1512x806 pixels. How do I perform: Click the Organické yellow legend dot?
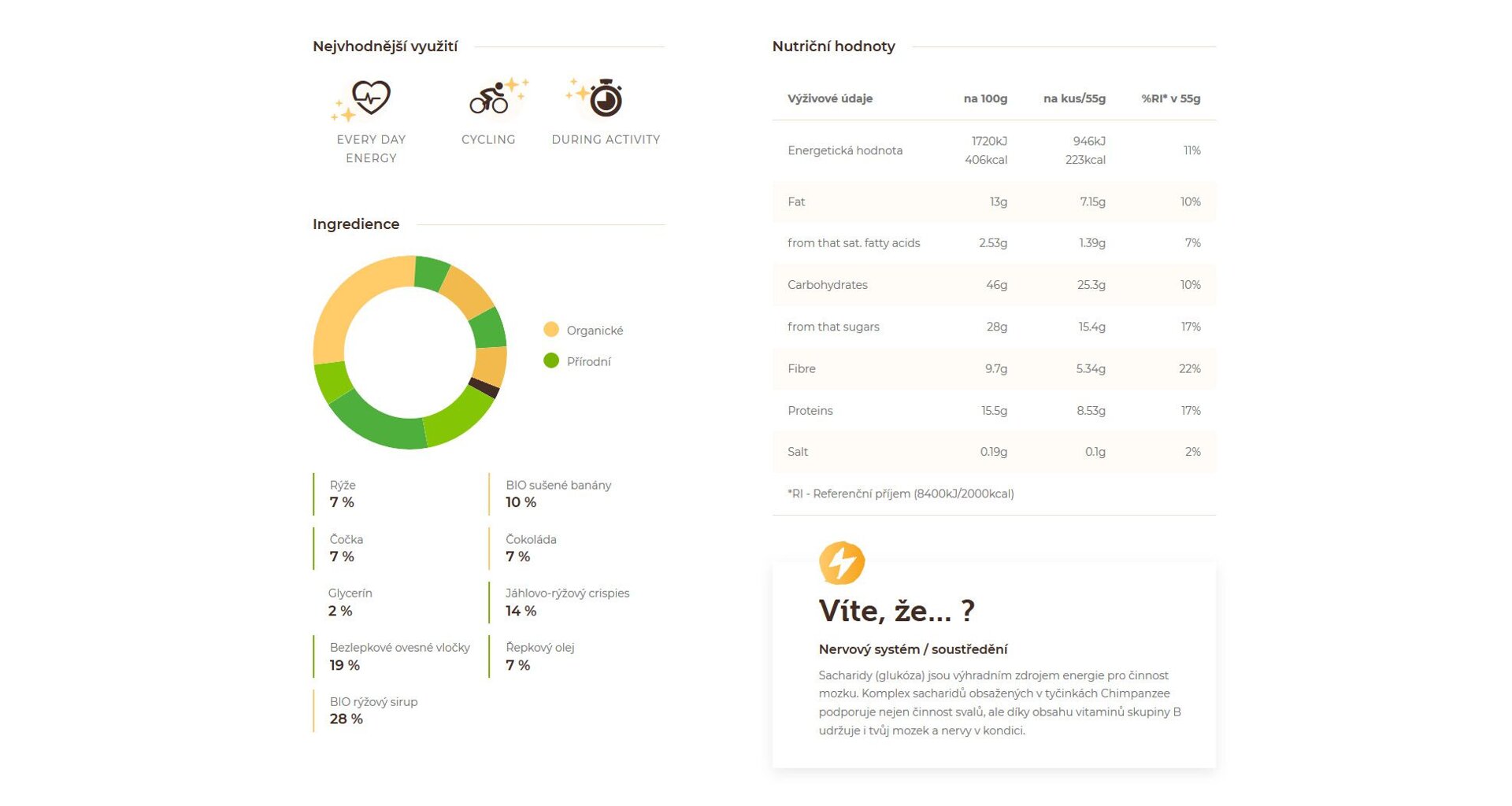pos(551,330)
